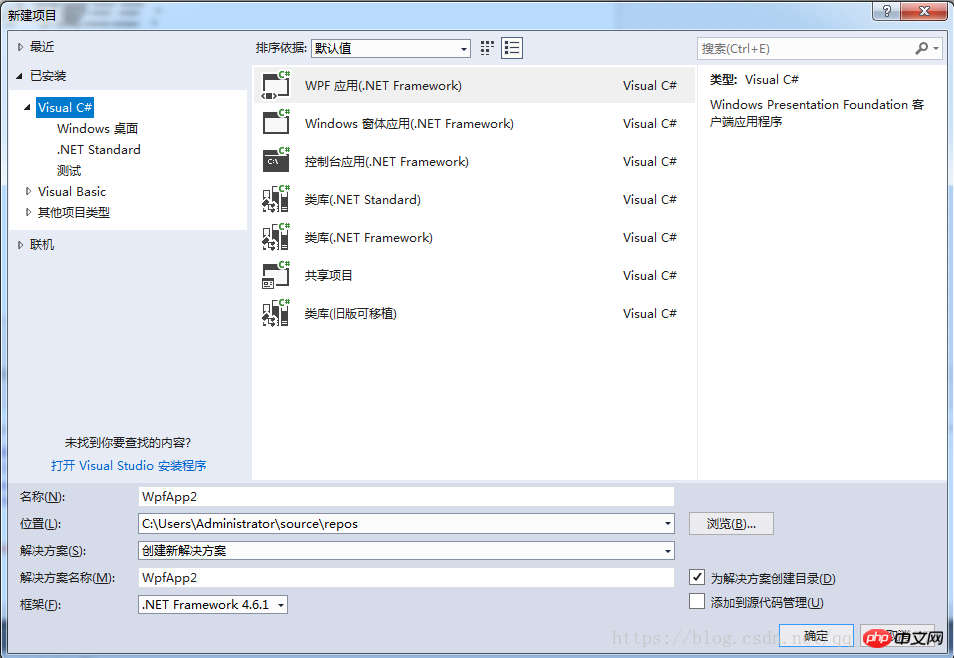Screen dimensions: 954x658
Task: Select the 类库(.NET Standard) row text
Action: point(363,200)
